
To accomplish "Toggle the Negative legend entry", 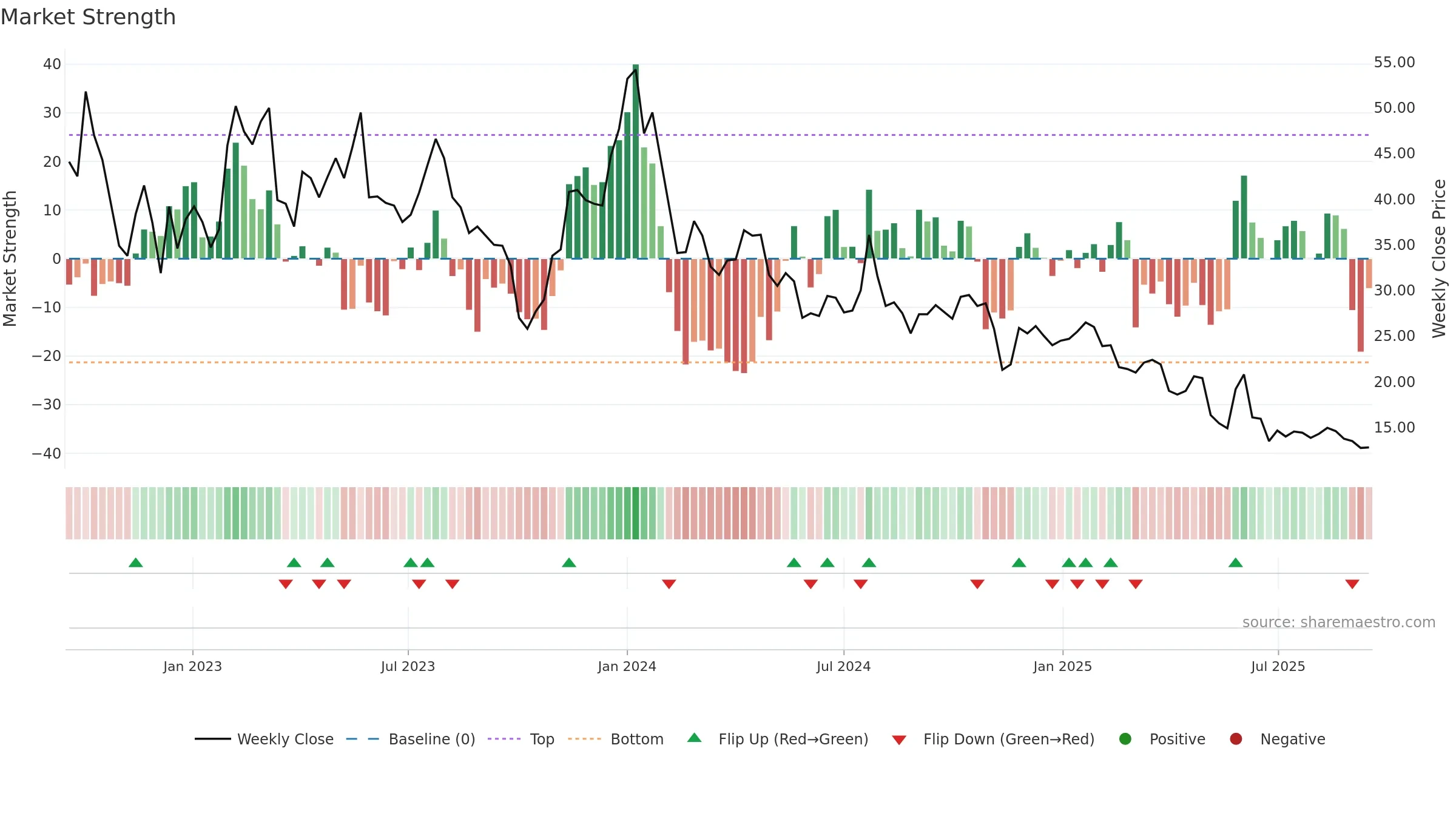I will tap(1277, 739).
